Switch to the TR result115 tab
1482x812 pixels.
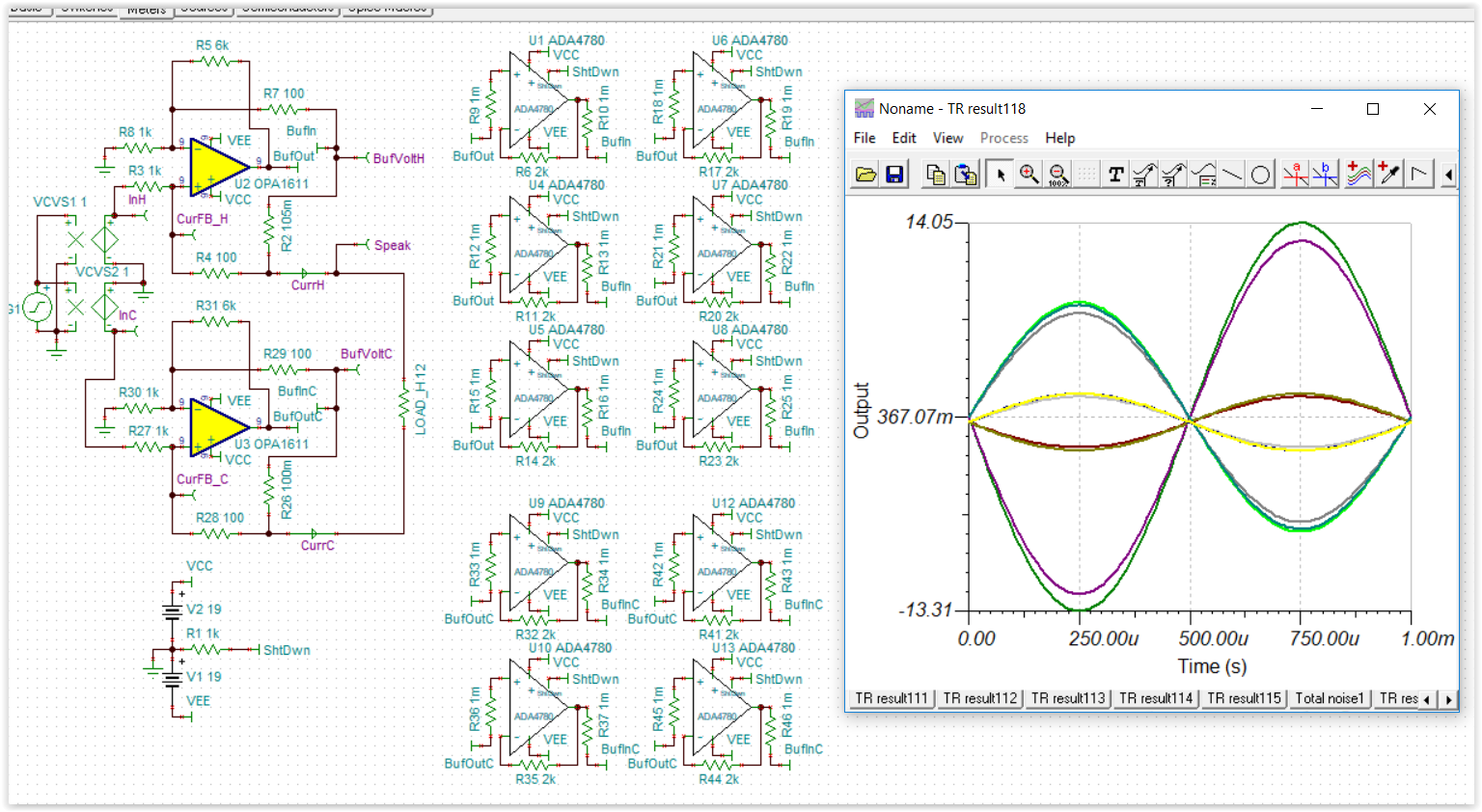tap(1244, 698)
